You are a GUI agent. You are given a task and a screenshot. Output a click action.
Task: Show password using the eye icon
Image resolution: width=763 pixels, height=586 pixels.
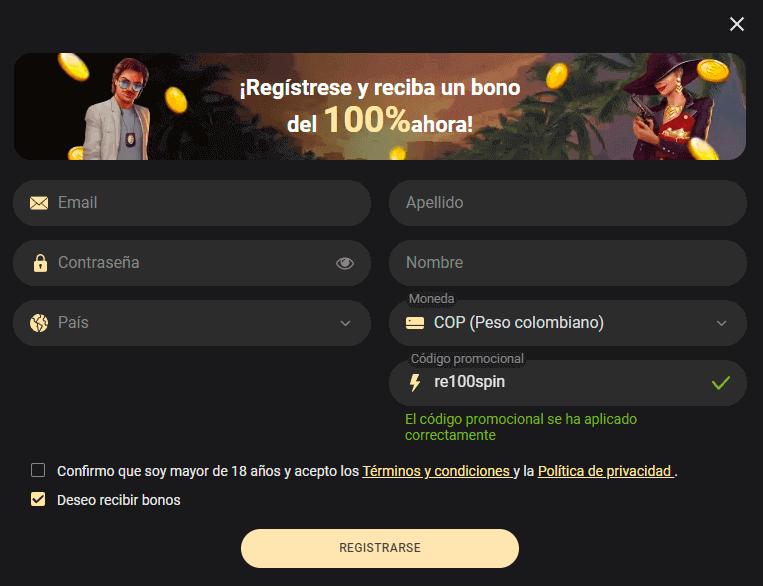pyautogui.click(x=345, y=263)
